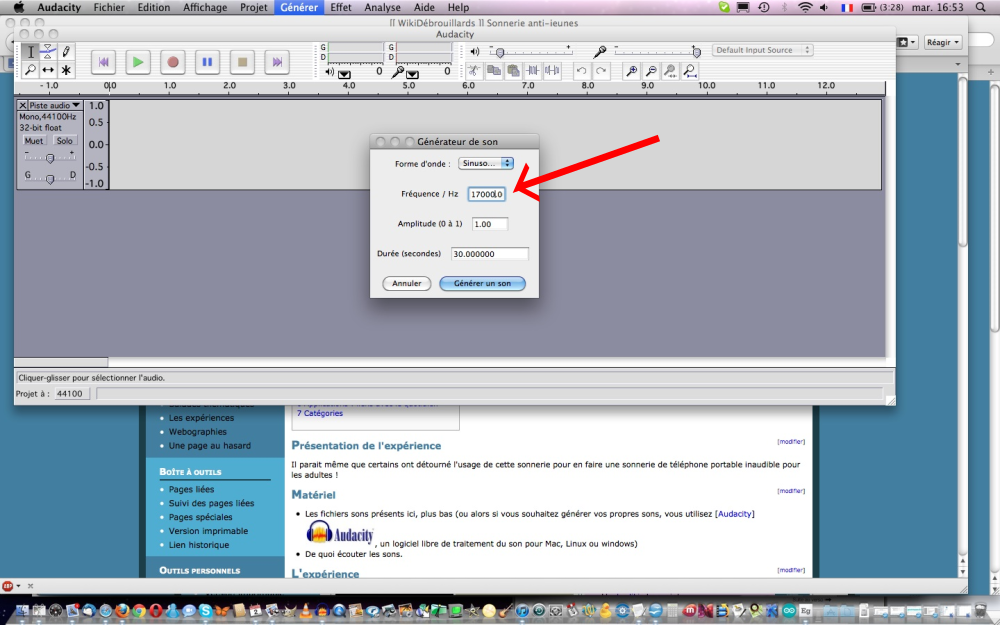This screenshot has height=625, width=1000.
Task: Choose the Time Shift tool
Action: click(47, 70)
